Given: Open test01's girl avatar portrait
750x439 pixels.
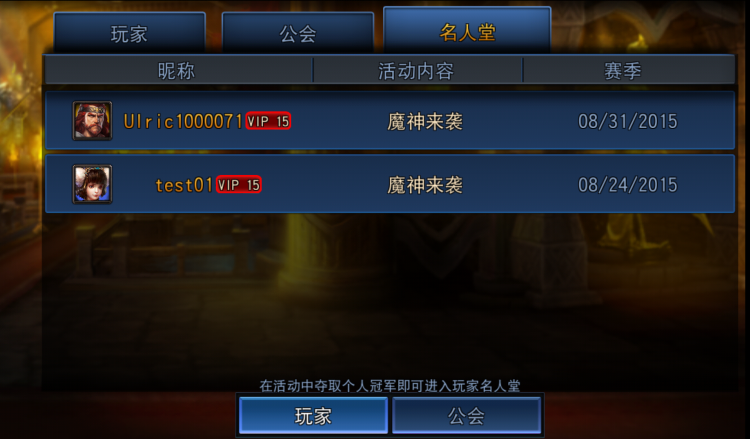Looking at the screenshot, I should tap(92, 184).
